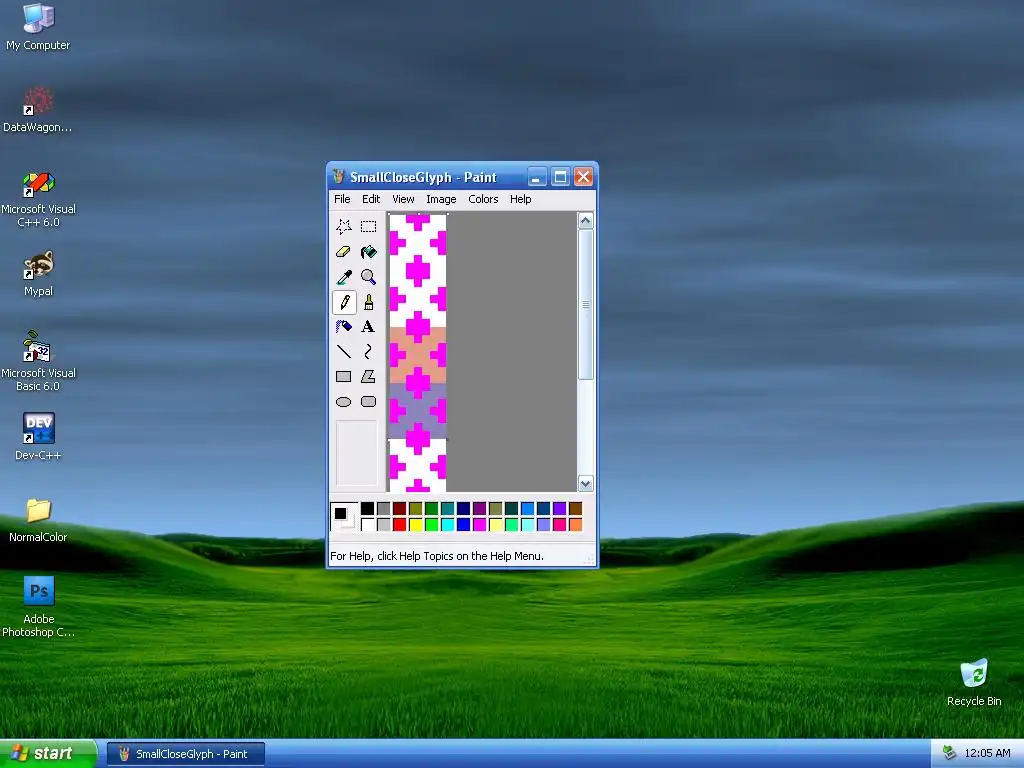Pick the dark red (maroon) swatch
The image size is (1024, 768).
[x=400, y=509]
